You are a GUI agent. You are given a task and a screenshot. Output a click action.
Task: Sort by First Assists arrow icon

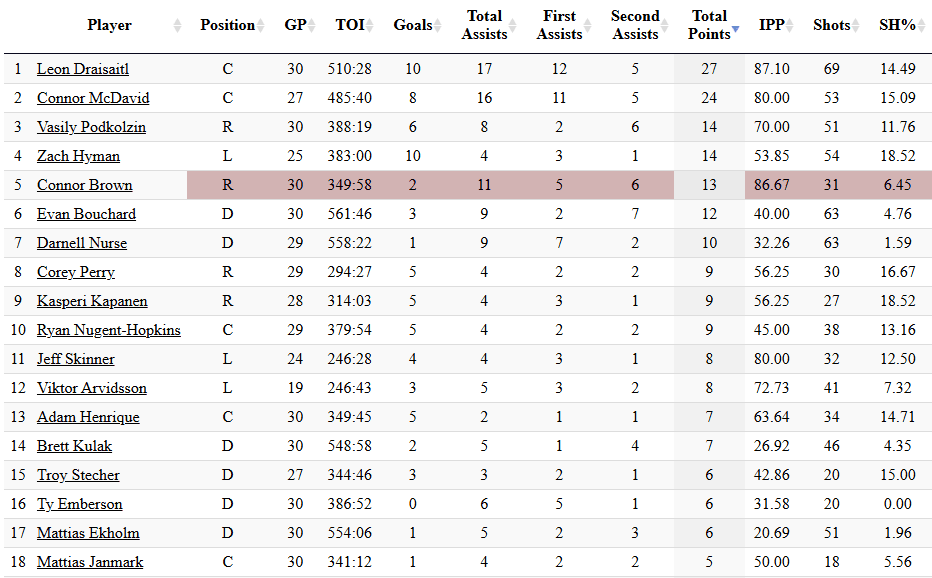click(x=588, y=26)
